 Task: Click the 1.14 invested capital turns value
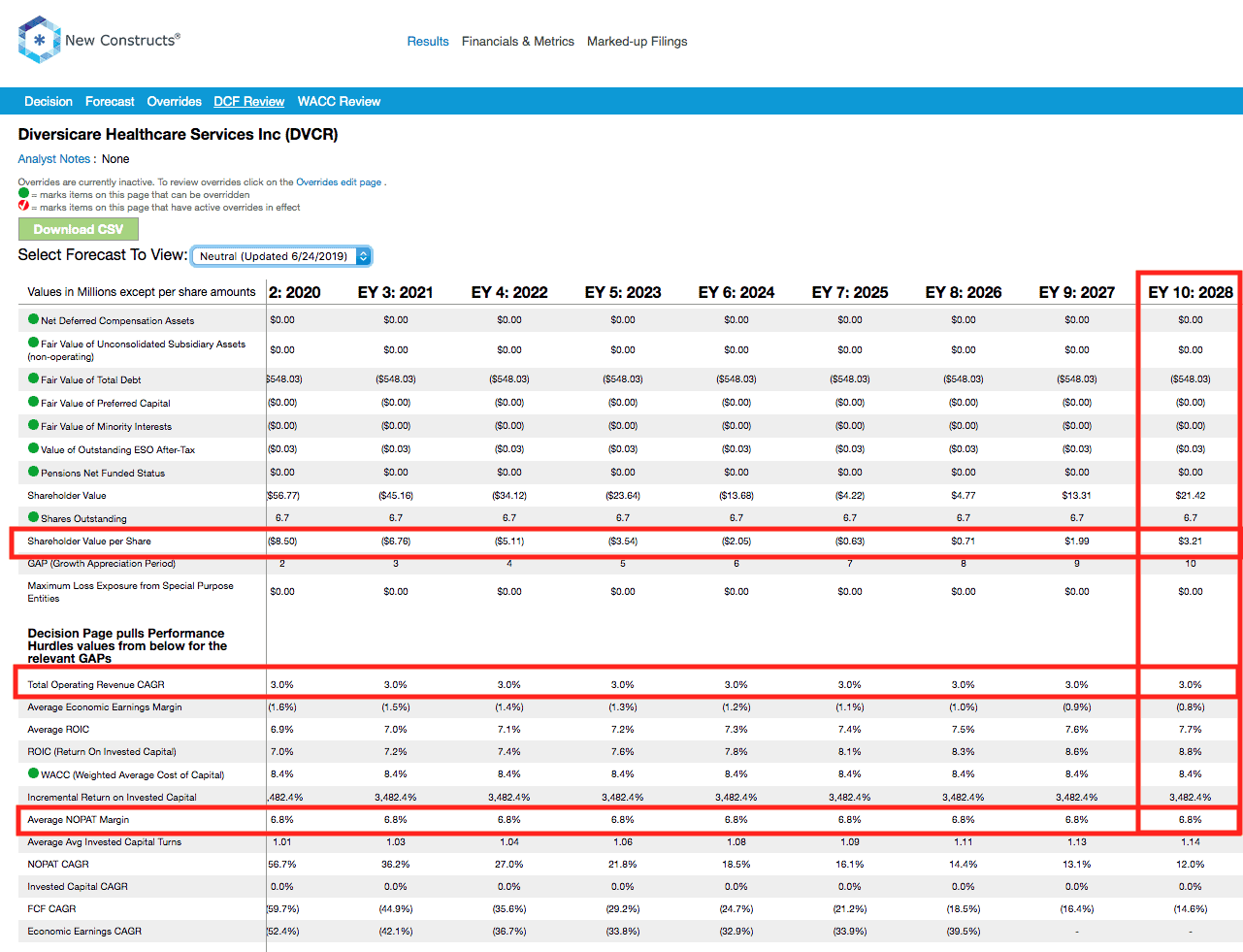tap(1191, 841)
